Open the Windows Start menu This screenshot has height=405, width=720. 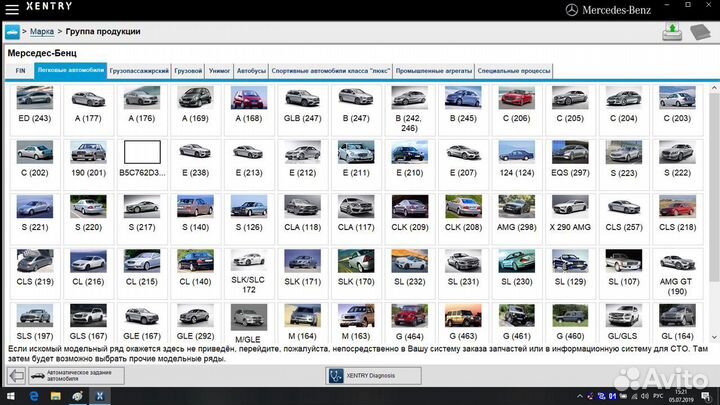10,396
